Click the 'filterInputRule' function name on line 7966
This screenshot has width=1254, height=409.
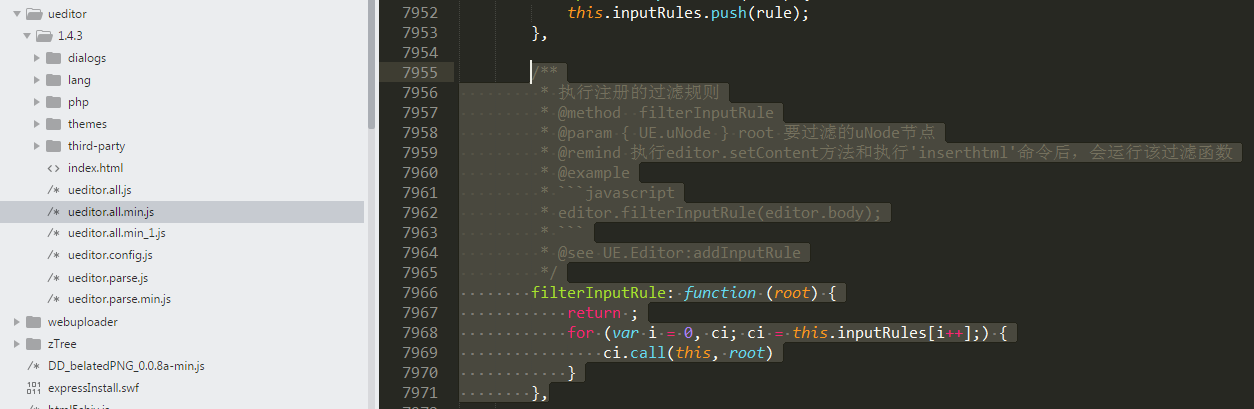[x=598, y=292]
